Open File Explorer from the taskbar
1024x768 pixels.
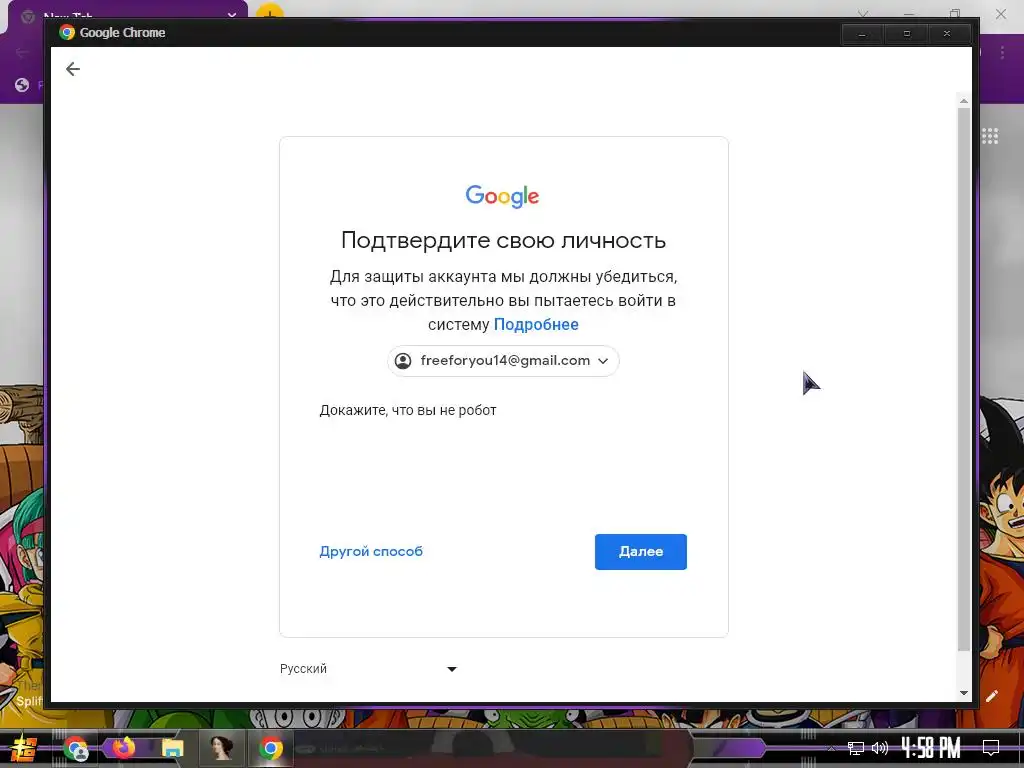click(x=172, y=748)
